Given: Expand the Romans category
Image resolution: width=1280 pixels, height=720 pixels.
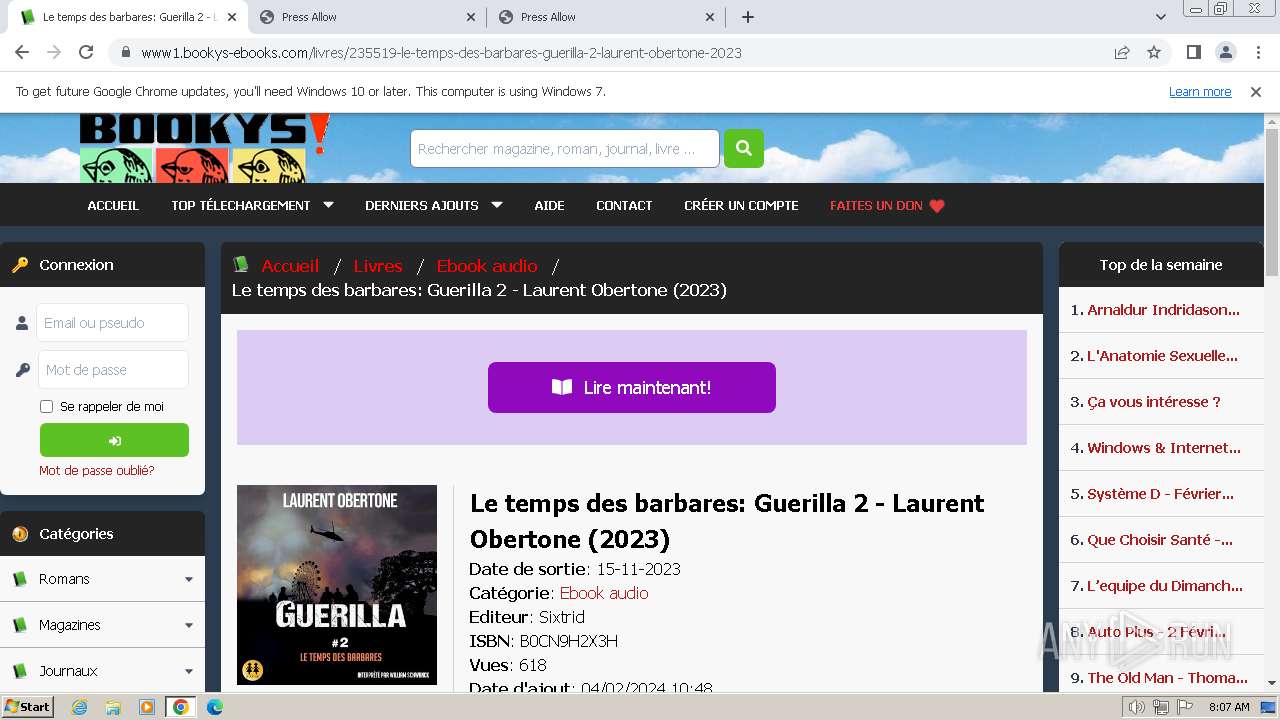Looking at the screenshot, I should 189,579.
